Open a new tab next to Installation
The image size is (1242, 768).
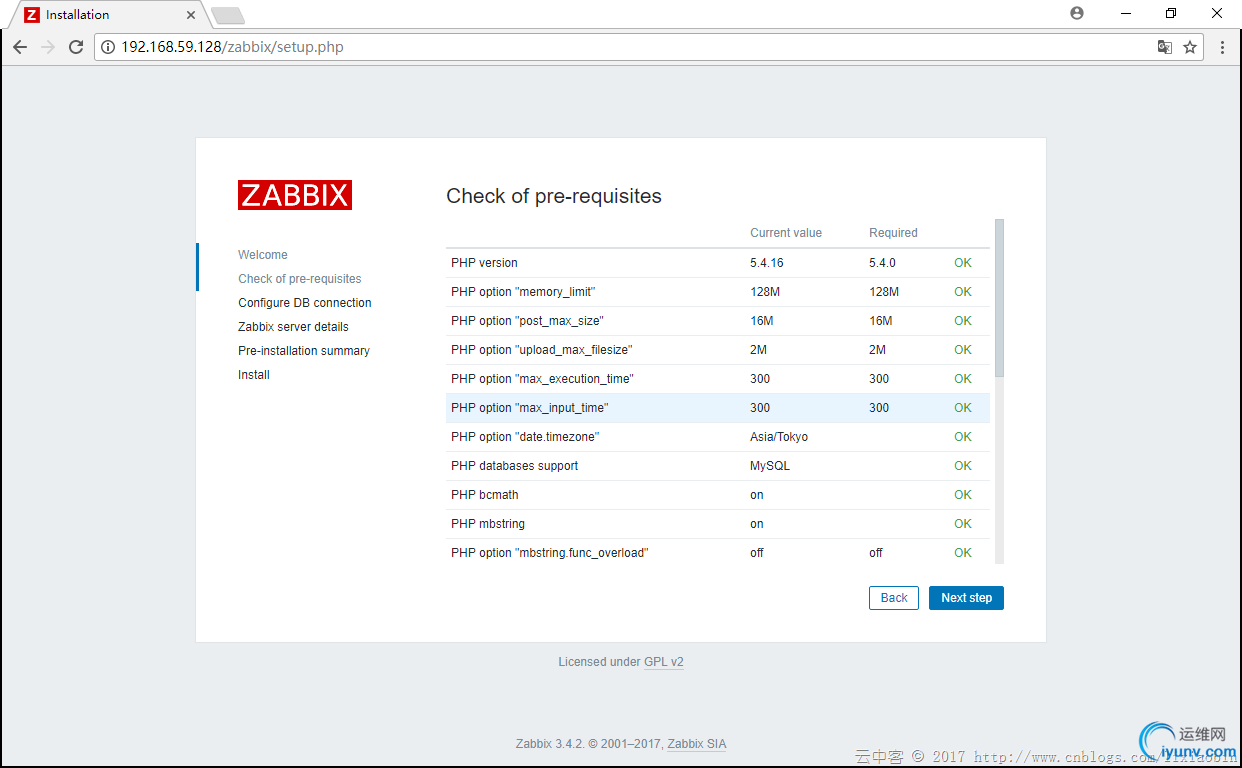pyautogui.click(x=228, y=16)
